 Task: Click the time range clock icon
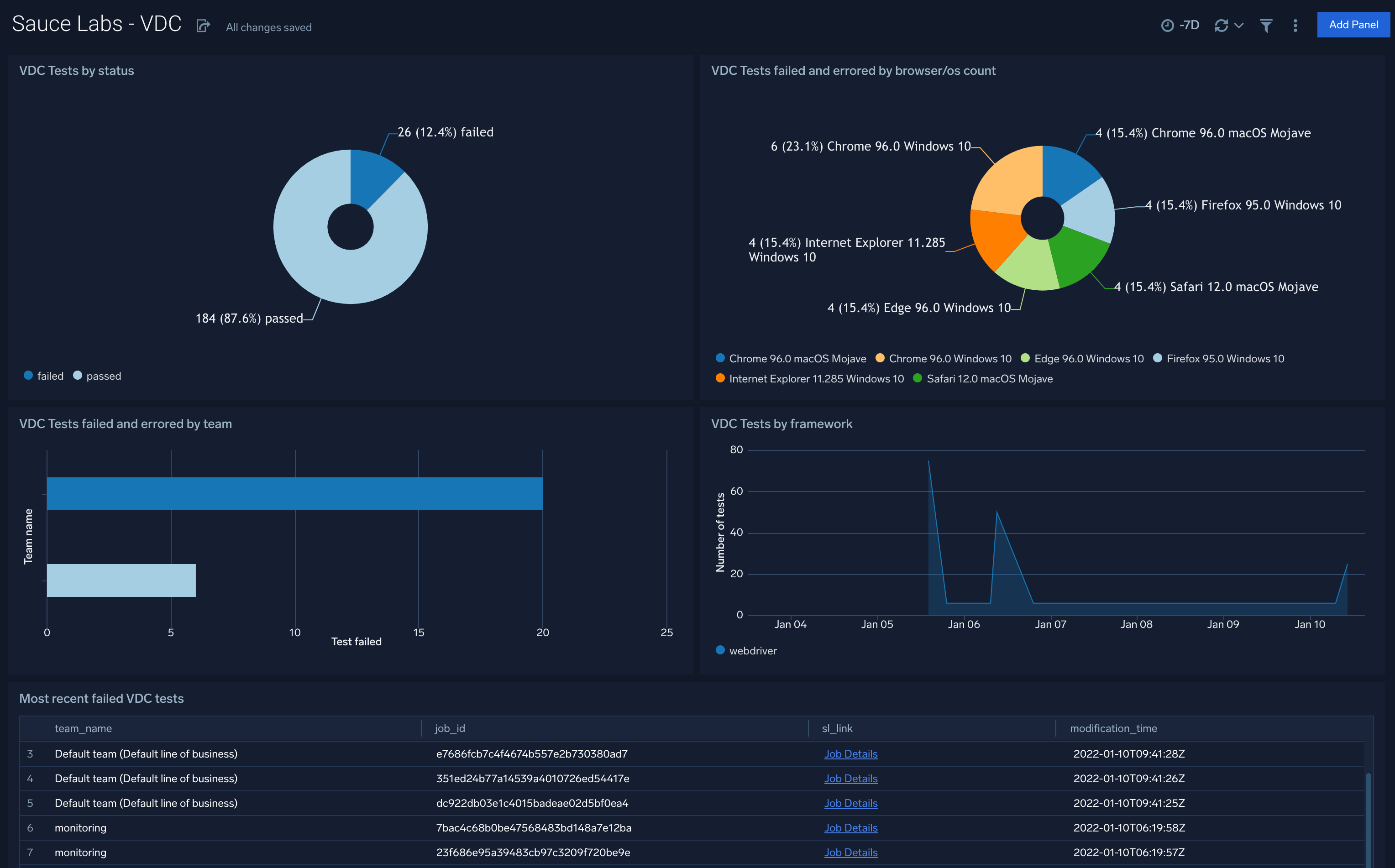tap(1168, 24)
